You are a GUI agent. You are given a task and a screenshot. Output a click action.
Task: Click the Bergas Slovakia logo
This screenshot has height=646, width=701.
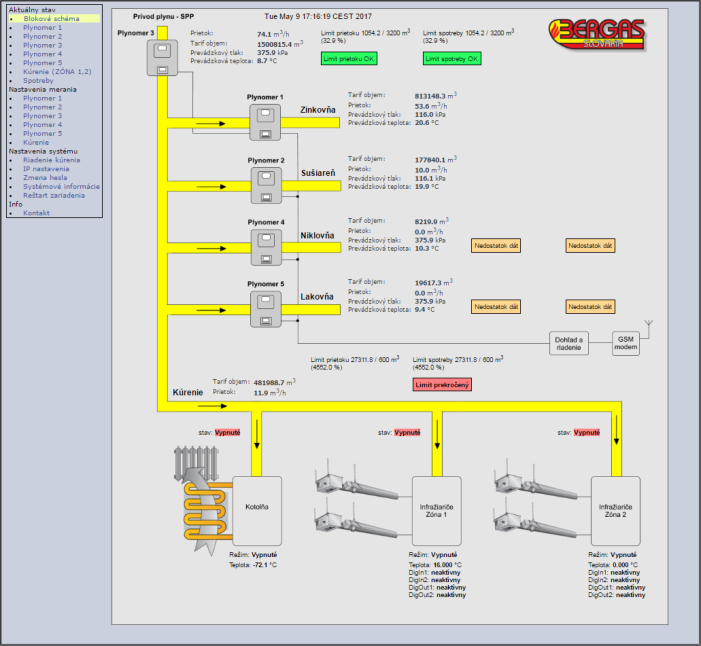(594, 37)
